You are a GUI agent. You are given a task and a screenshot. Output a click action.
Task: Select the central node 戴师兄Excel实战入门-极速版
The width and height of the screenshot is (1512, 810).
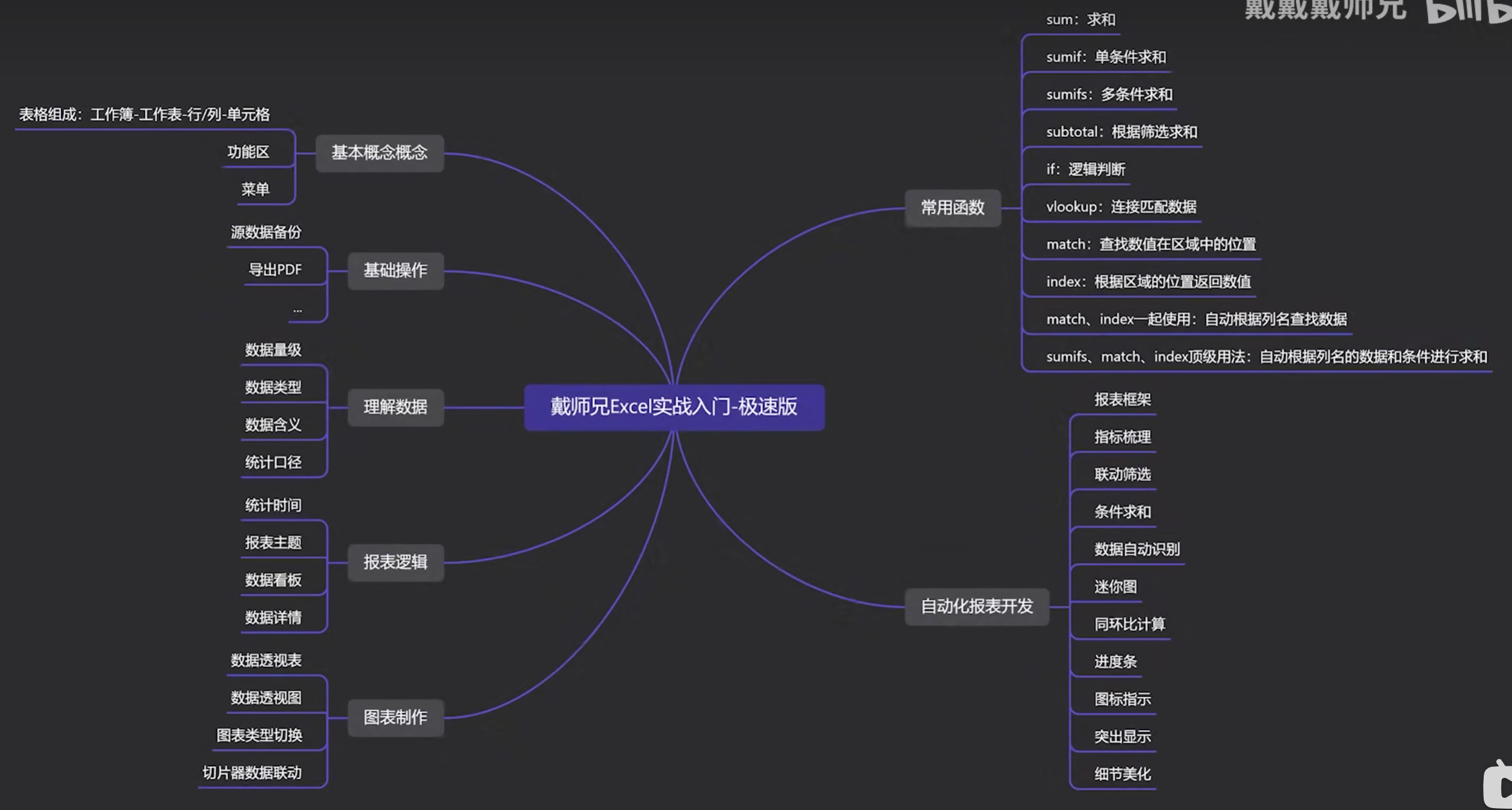(x=674, y=407)
